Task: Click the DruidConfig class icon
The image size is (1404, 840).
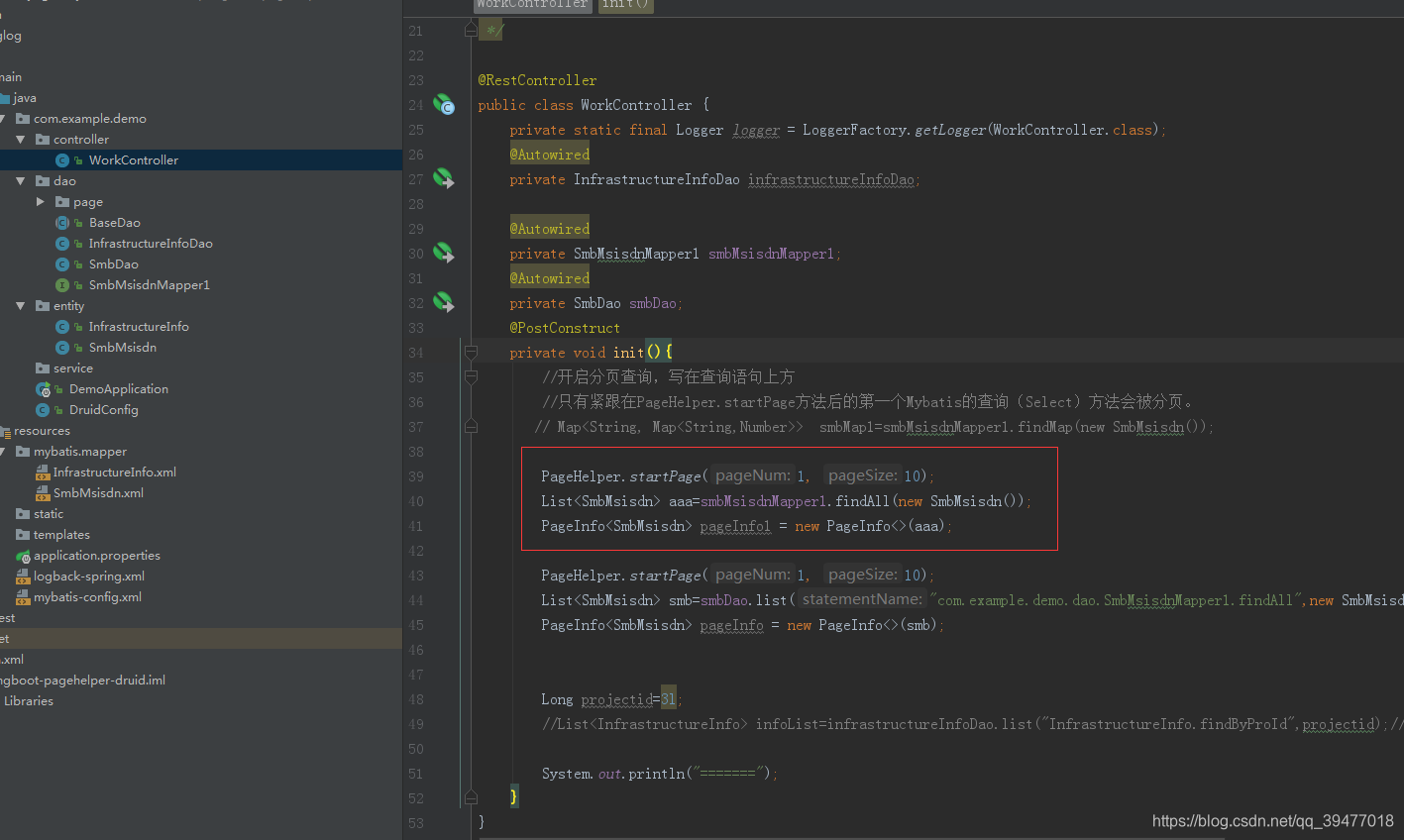Action: [43, 410]
